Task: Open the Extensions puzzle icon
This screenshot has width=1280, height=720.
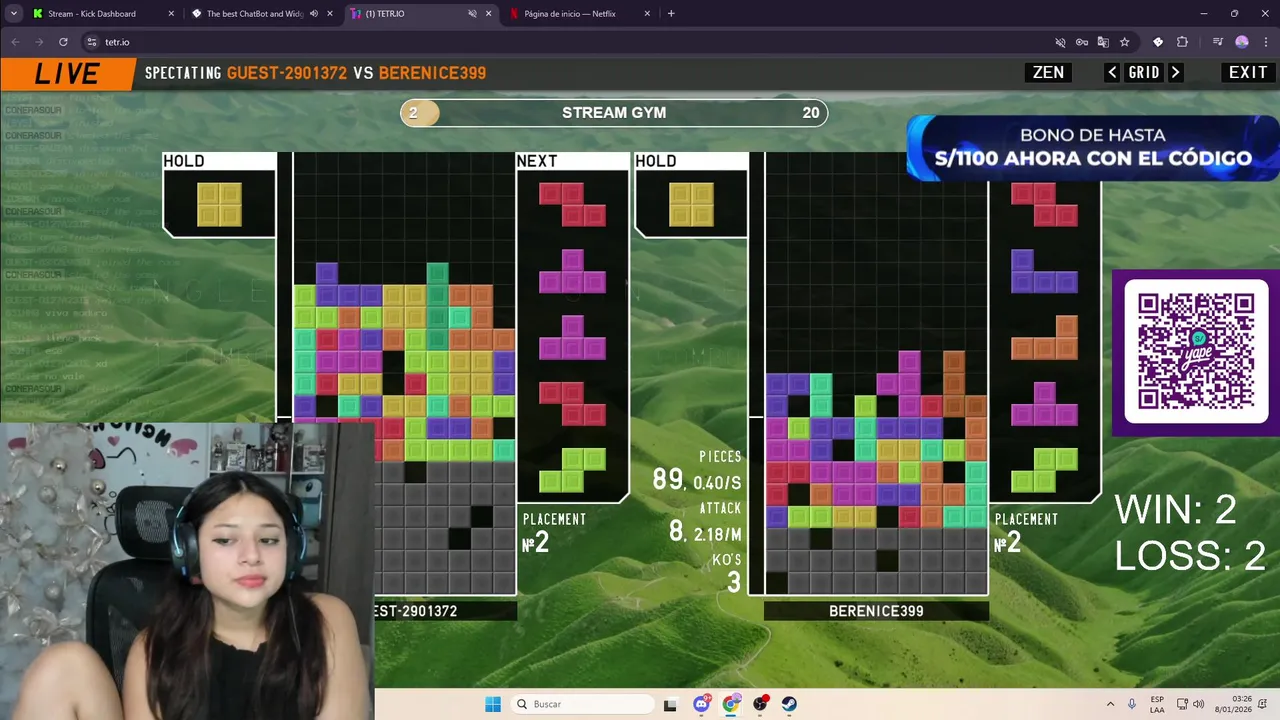Action: 1182,42
